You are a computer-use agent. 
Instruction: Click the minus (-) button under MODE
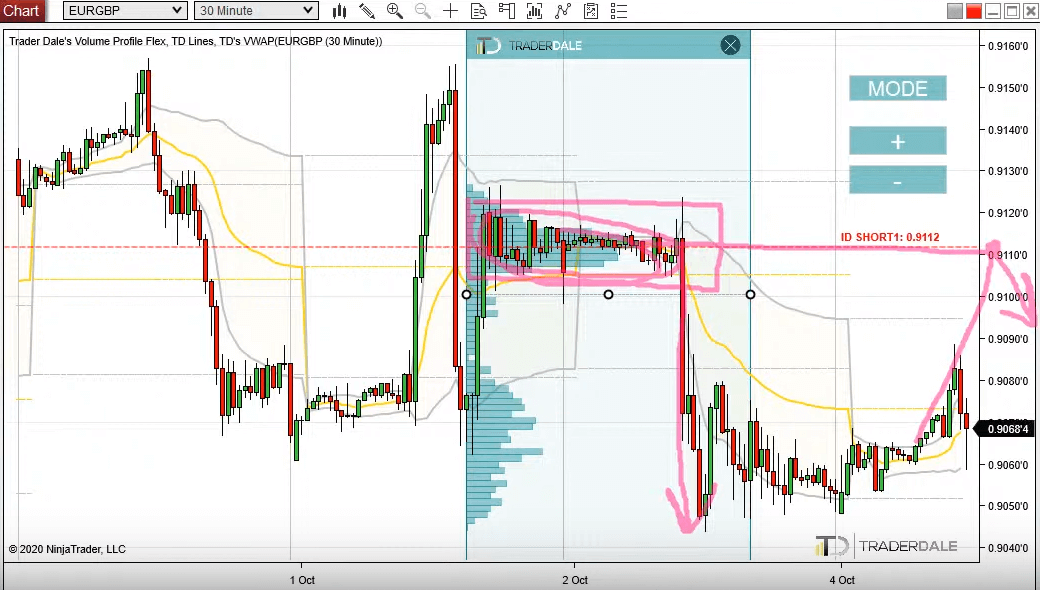(x=897, y=181)
